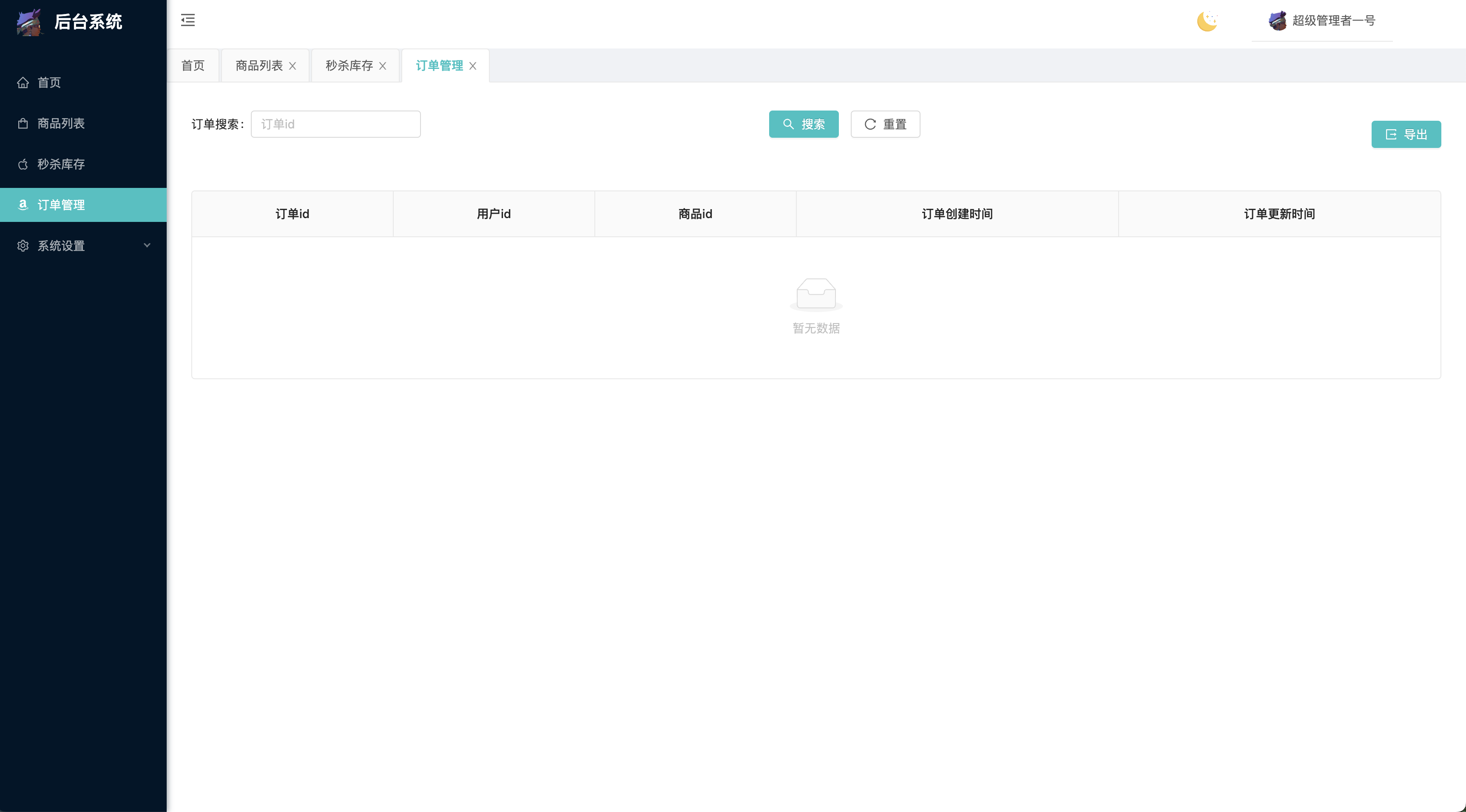Click the 后台系统 logo avatar
Image resolution: width=1466 pixels, height=812 pixels.
coord(30,22)
